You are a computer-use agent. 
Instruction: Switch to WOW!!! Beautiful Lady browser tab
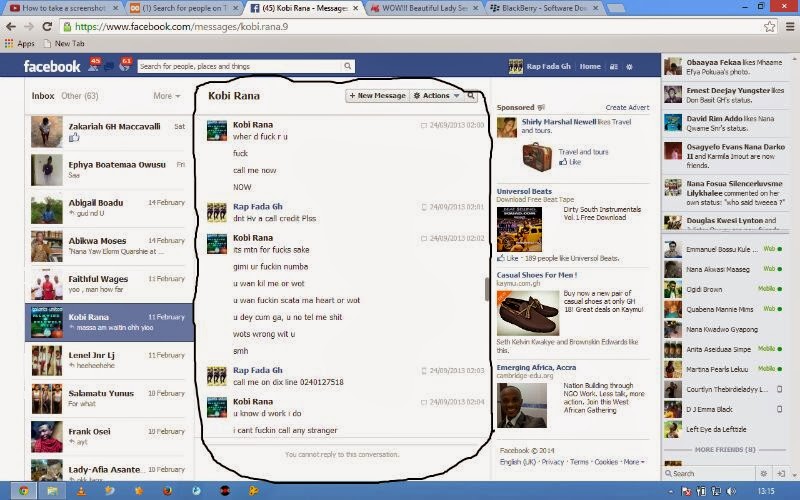click(423, 8)
